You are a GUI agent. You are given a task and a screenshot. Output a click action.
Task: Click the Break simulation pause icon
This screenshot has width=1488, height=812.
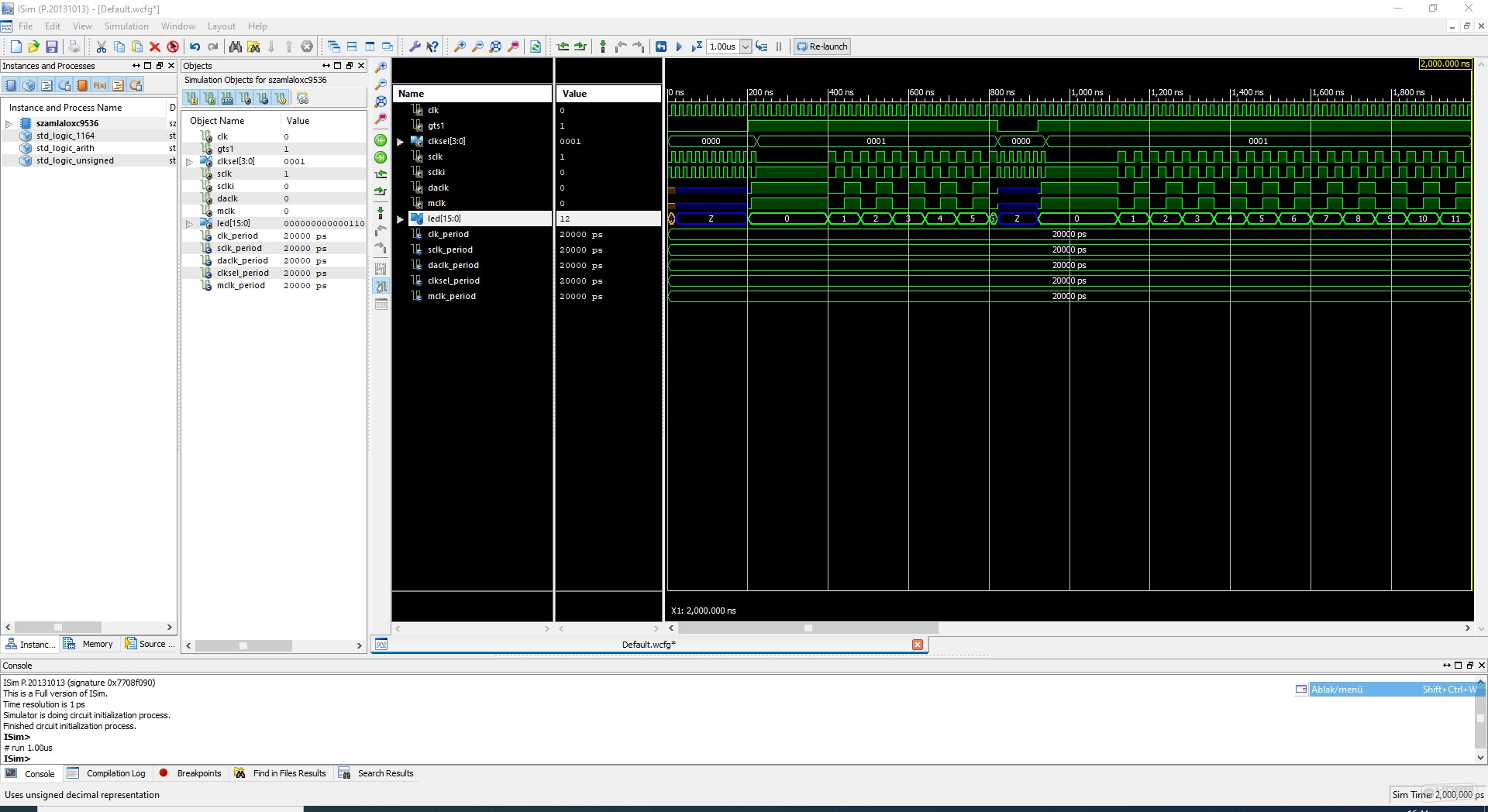pyautogui.click(x=779, y=46)
